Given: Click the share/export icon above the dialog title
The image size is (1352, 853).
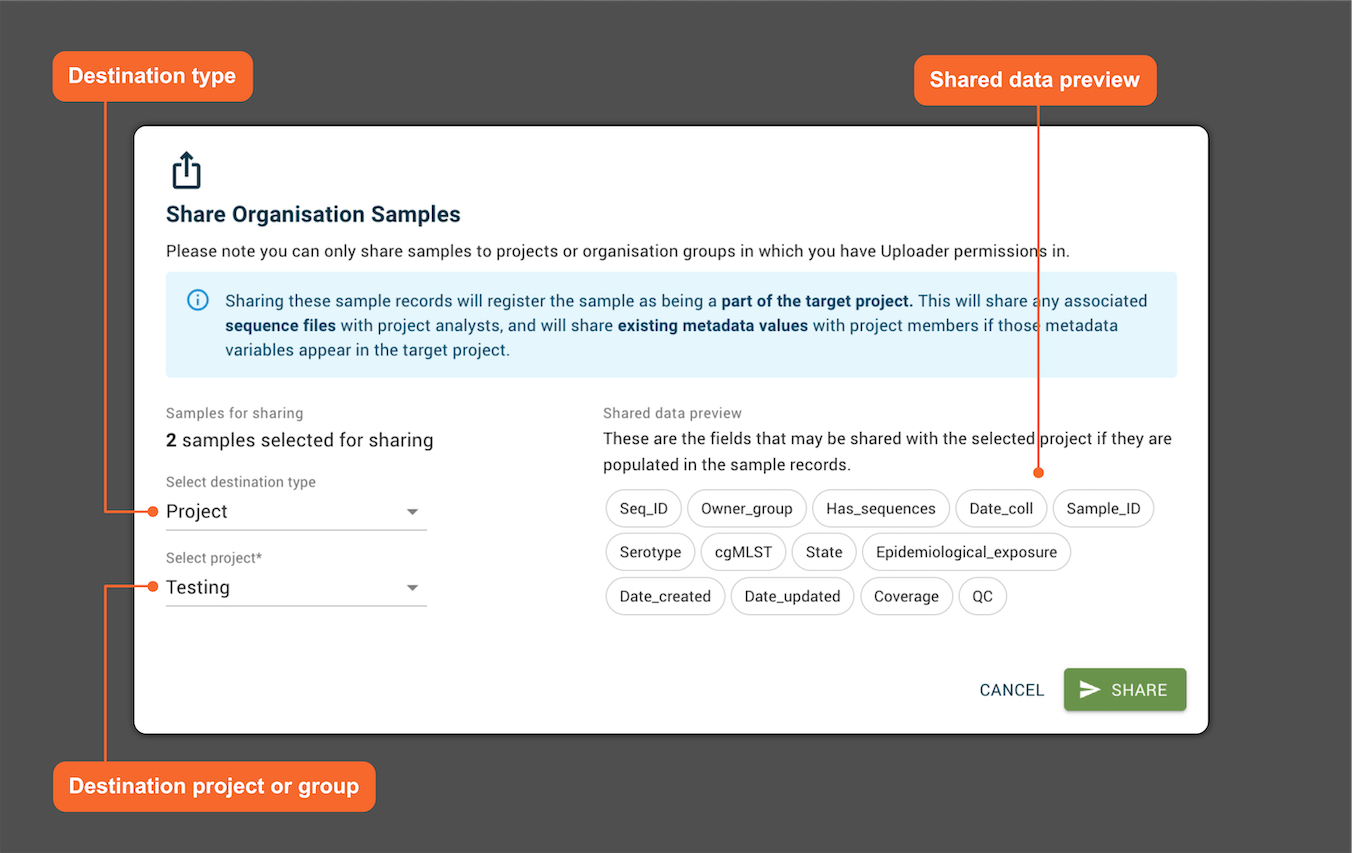Looking at the screenshot, I should [x=187, y=170].
